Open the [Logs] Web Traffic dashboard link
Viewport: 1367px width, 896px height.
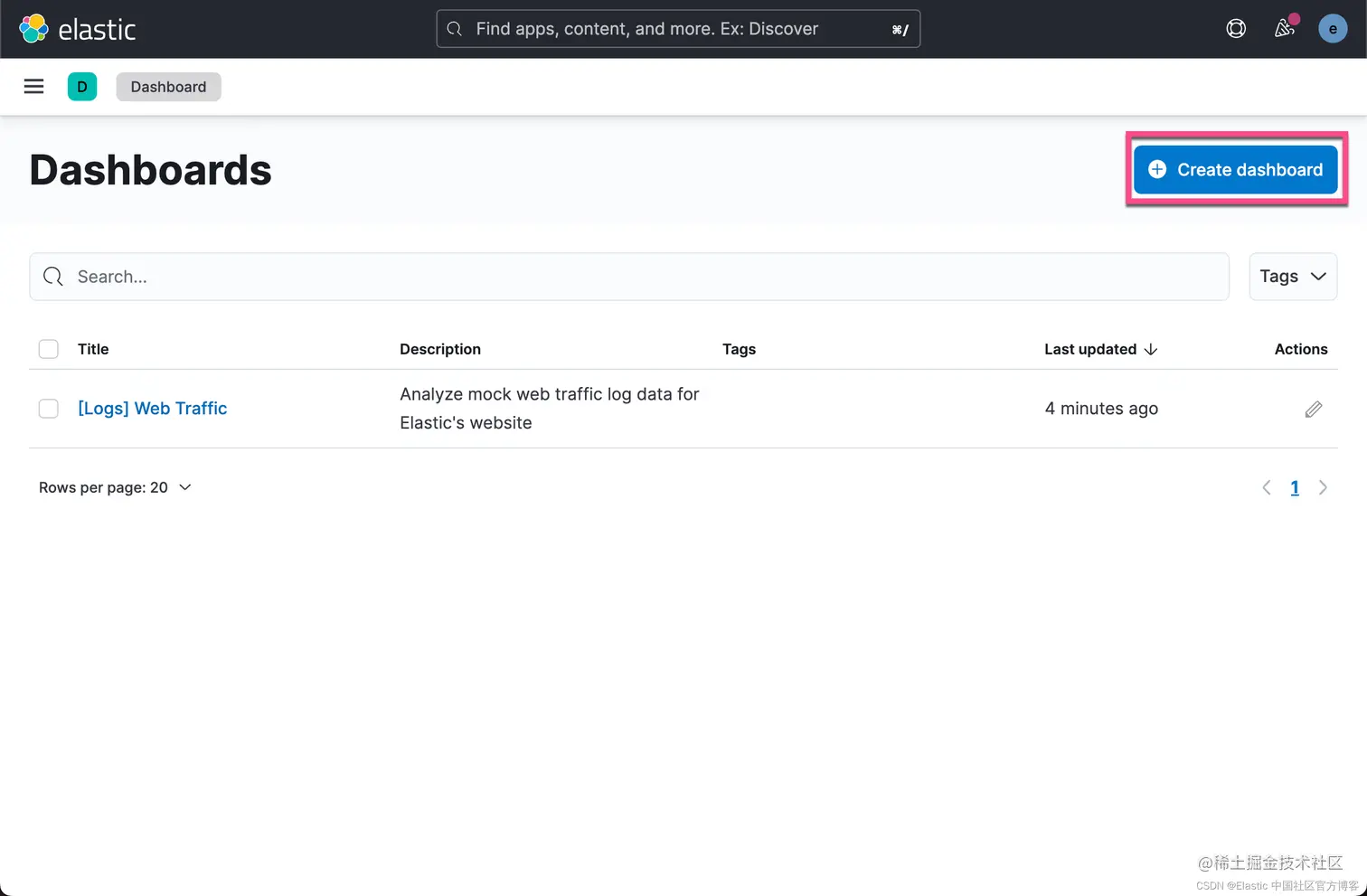(152, 409)
